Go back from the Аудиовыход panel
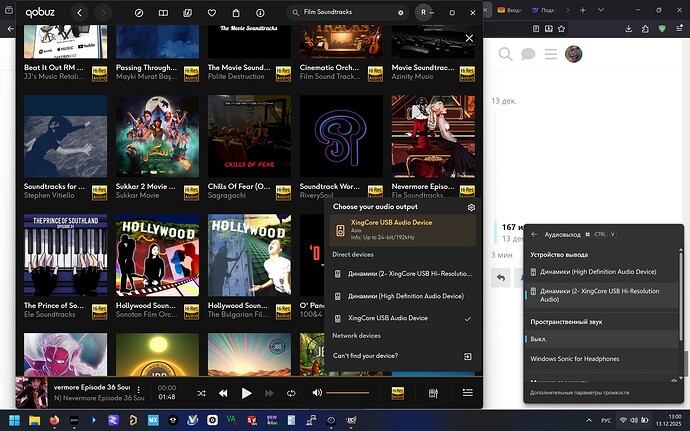Image resolution: width=690 pixels, height=431 pixels. (x=534, y=235)
